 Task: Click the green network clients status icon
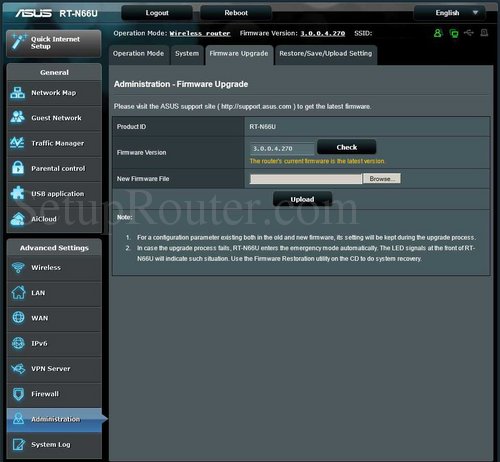(x=454, y=33)
